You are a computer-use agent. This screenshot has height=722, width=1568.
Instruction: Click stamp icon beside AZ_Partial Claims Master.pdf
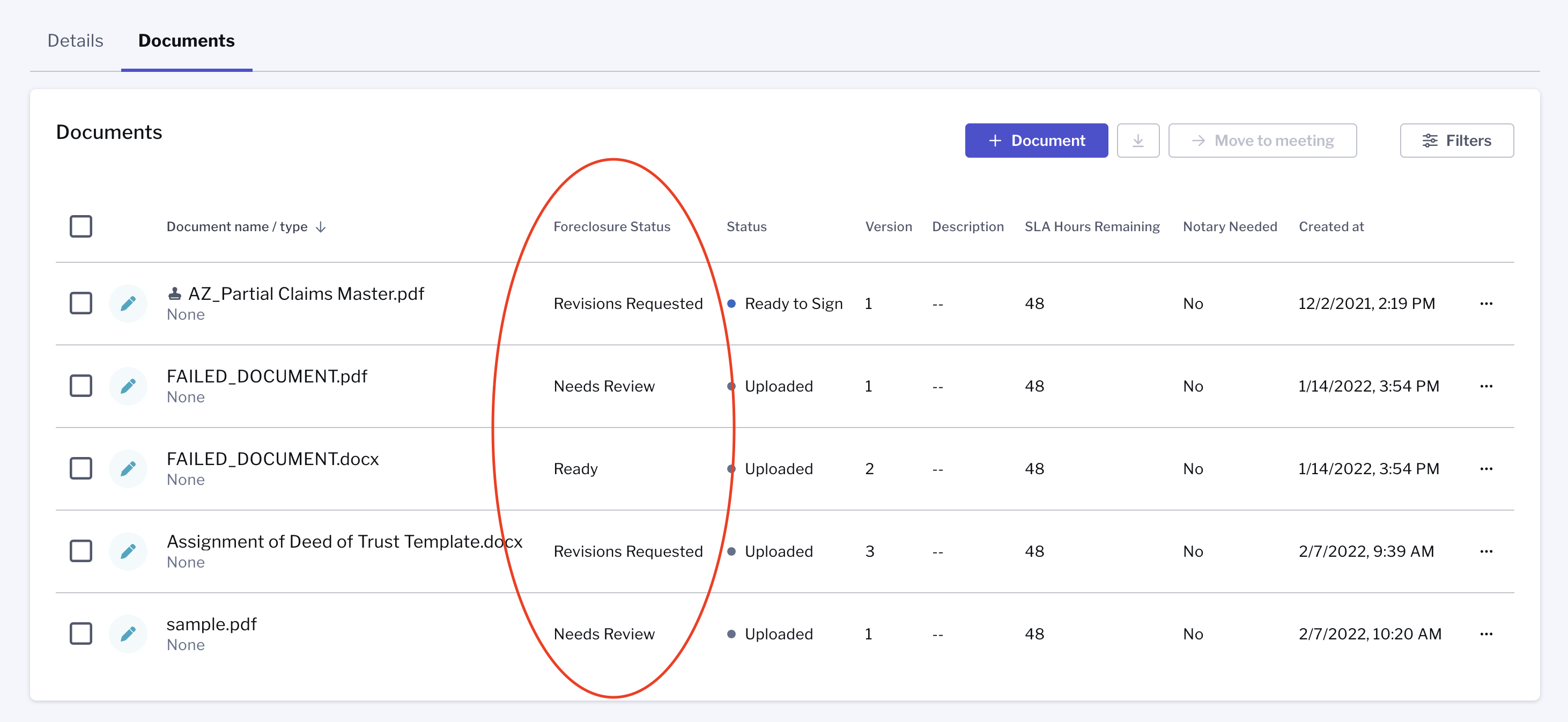[175, 294]
